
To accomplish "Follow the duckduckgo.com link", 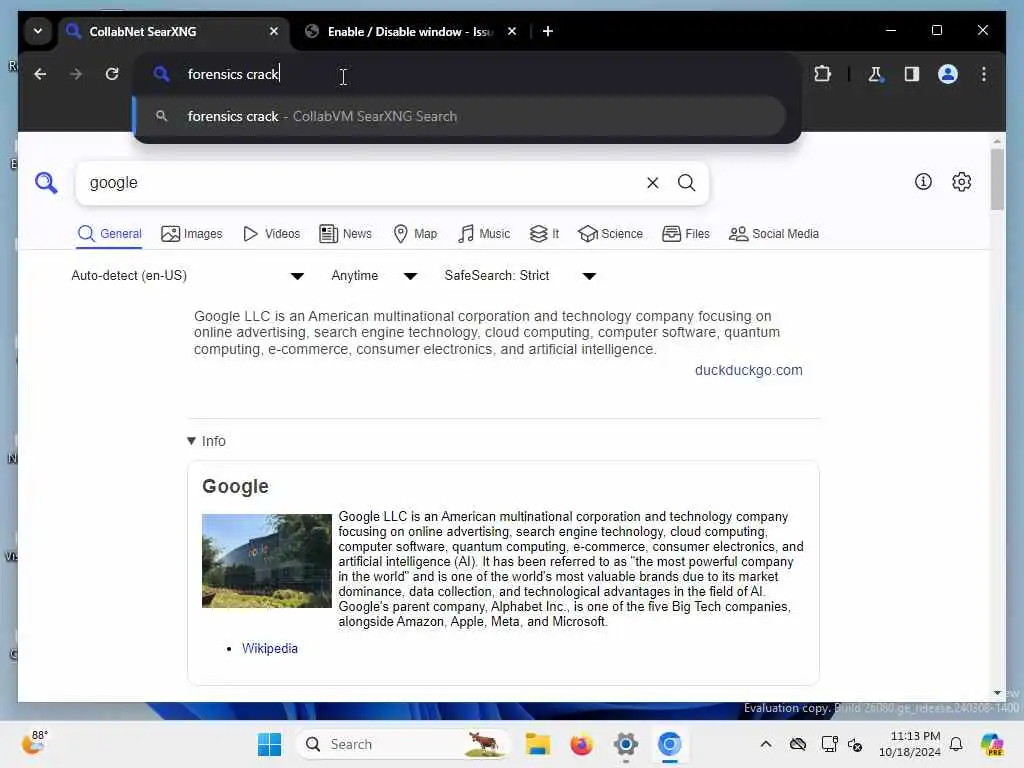I will coord(748,370).
